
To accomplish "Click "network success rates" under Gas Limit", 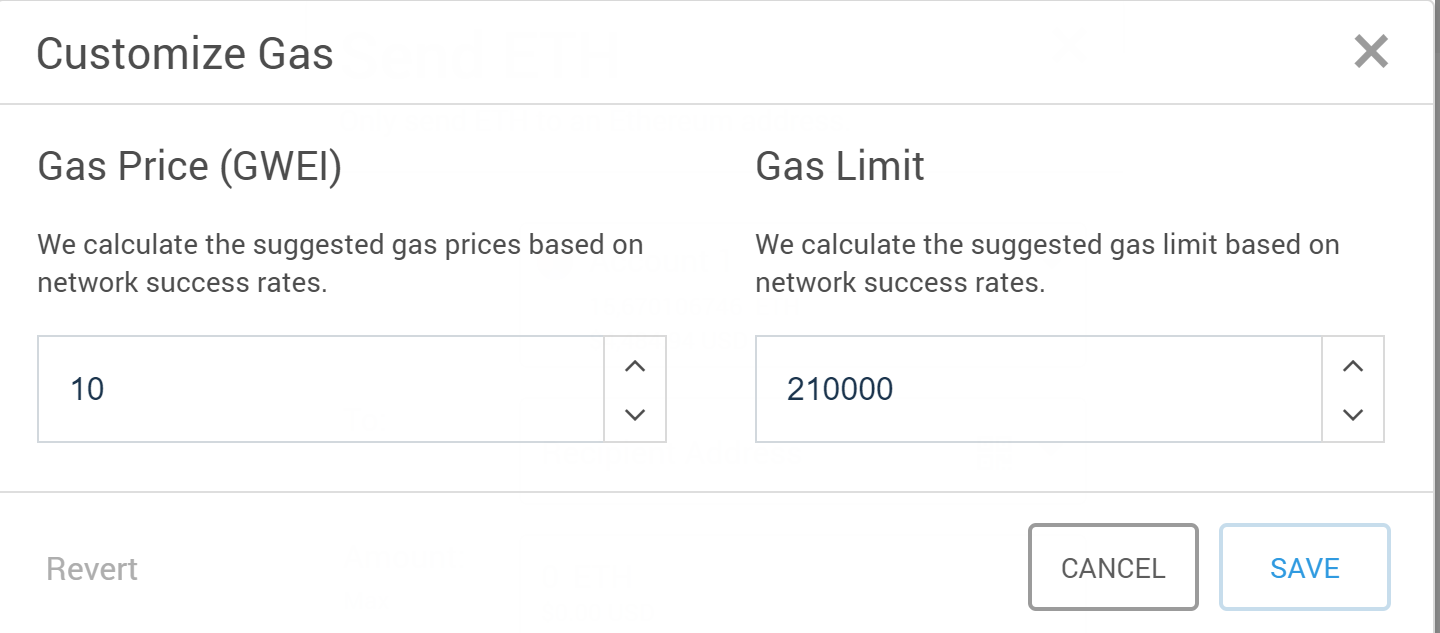I will (x=900, y=283).
